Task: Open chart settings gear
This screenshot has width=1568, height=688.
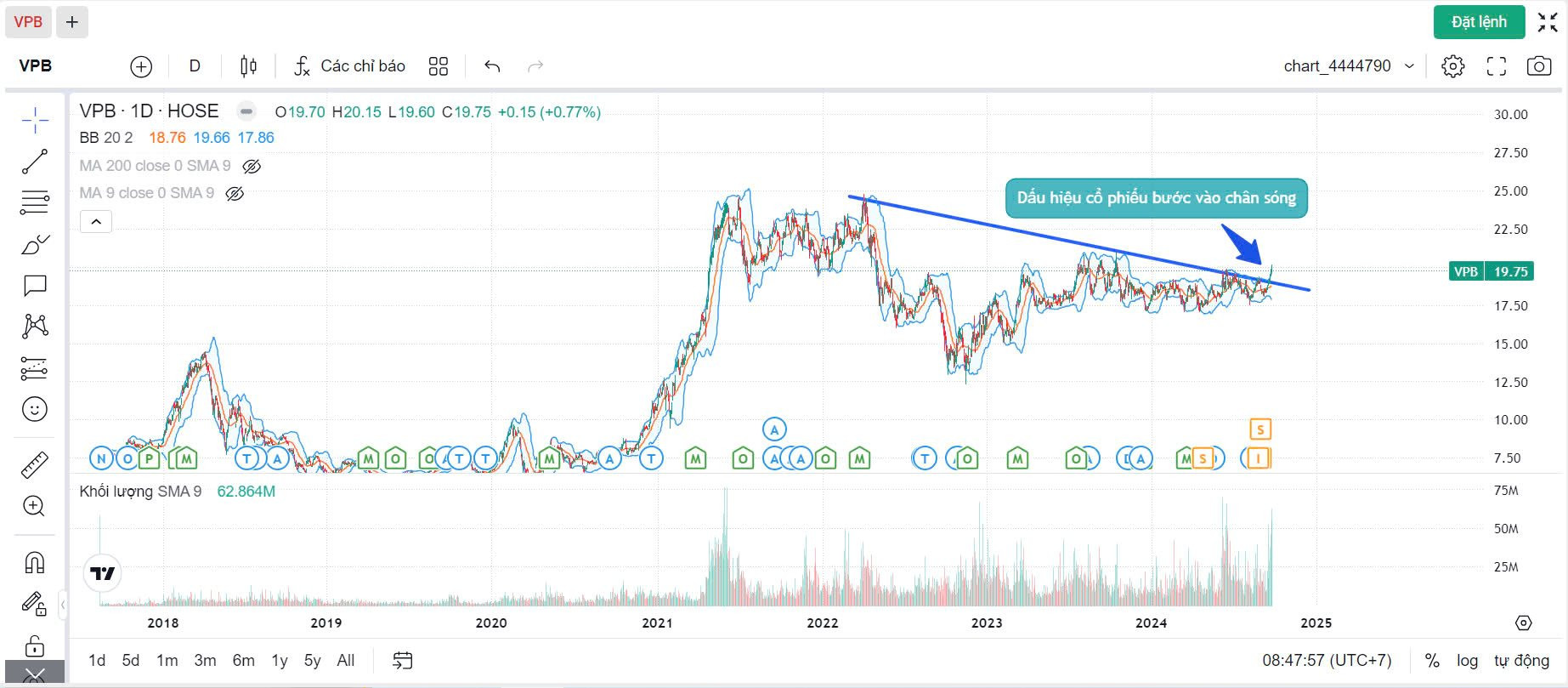Action: pyautogui.click(x=1453, y=66)
